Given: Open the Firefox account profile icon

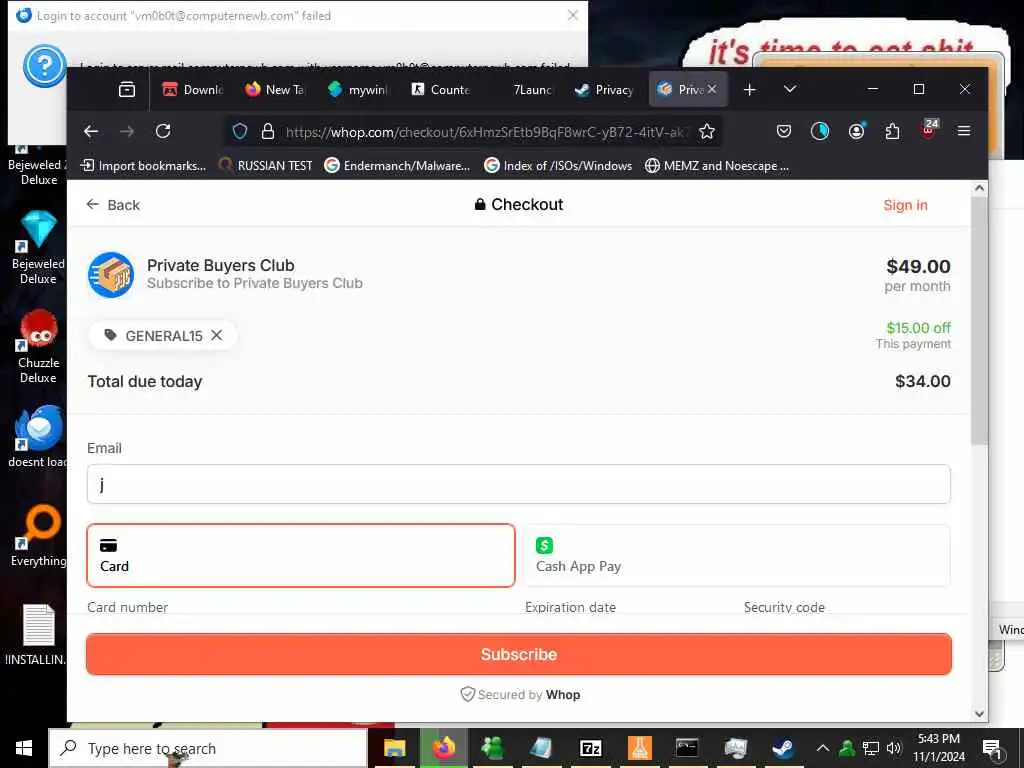Looking at the screenshot, I should click(x=856, y=131).
